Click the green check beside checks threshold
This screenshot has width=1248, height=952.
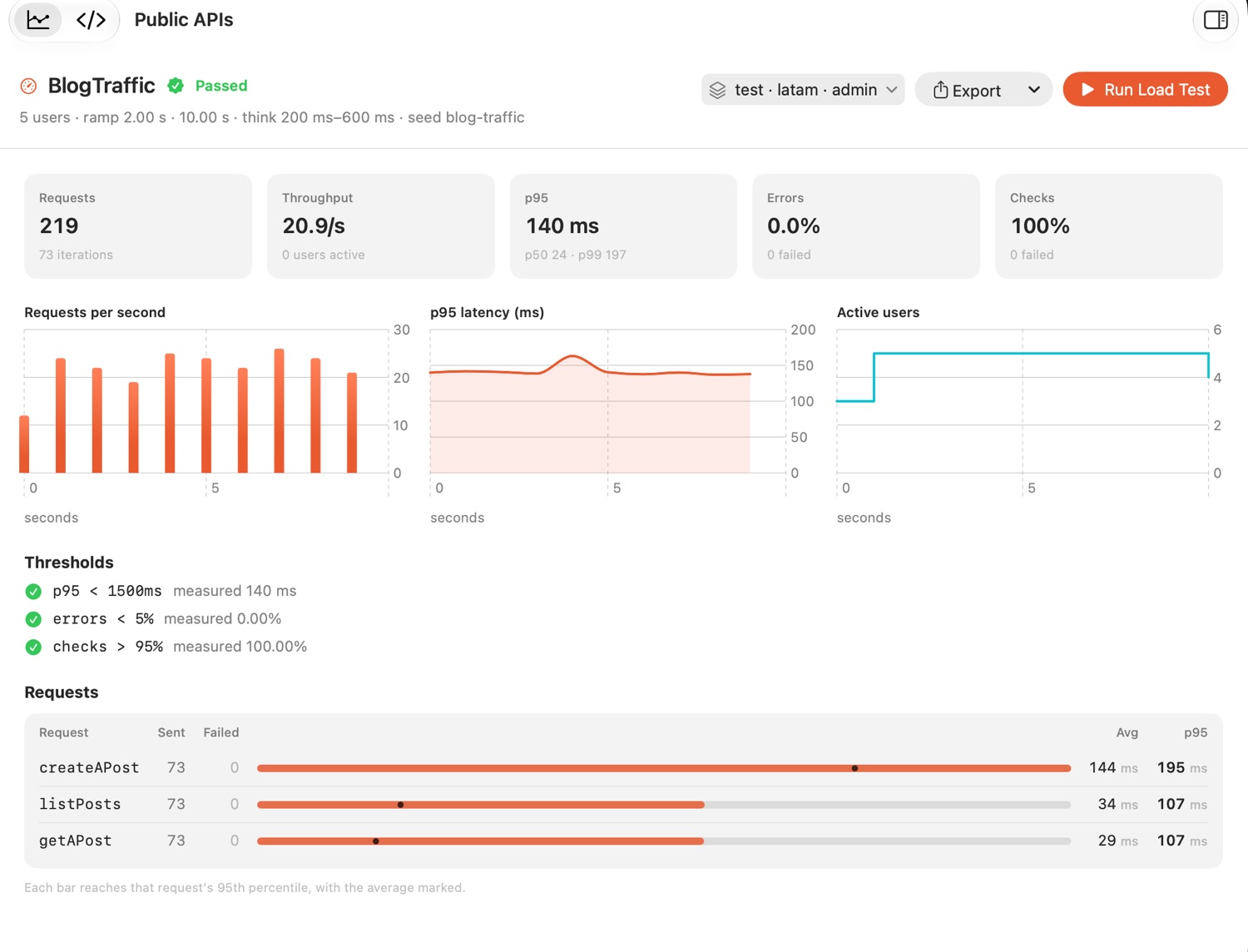coord(33,647)
